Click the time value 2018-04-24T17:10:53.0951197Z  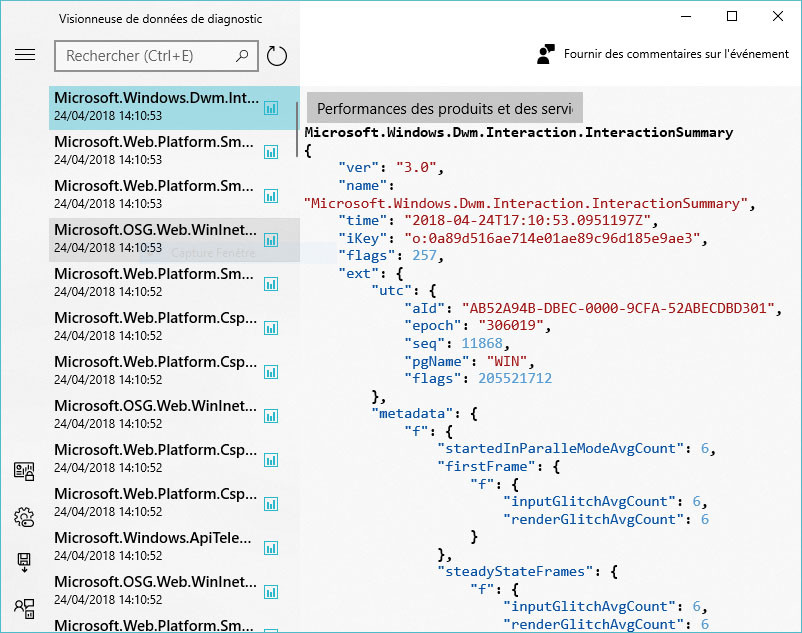527,220
